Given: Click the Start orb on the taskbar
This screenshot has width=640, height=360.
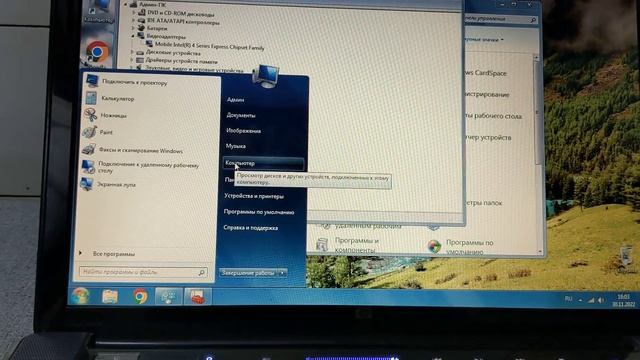Looking at the screenshot, I should click(80, 296).
